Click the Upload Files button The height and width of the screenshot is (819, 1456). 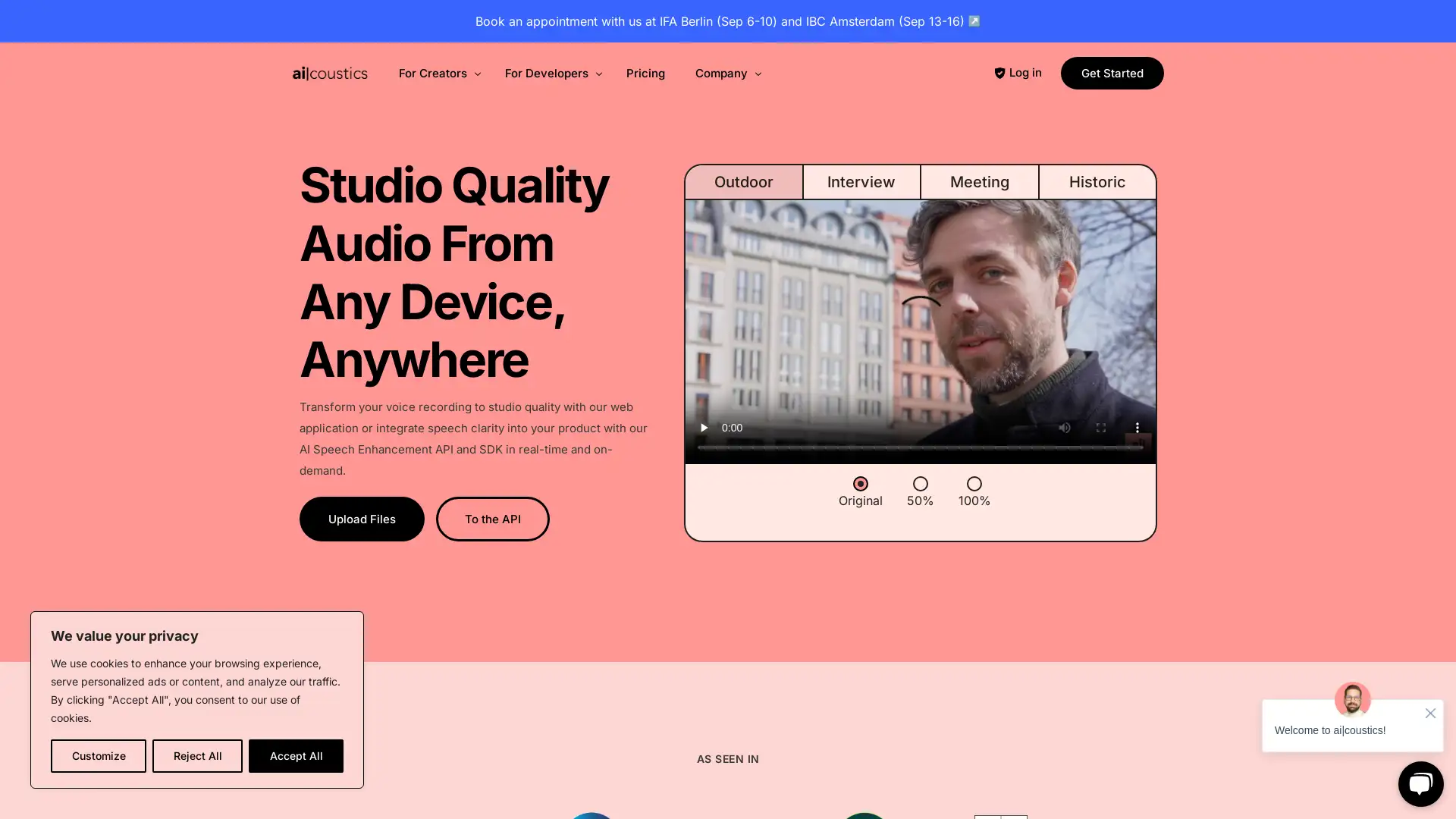click(362, 519)
